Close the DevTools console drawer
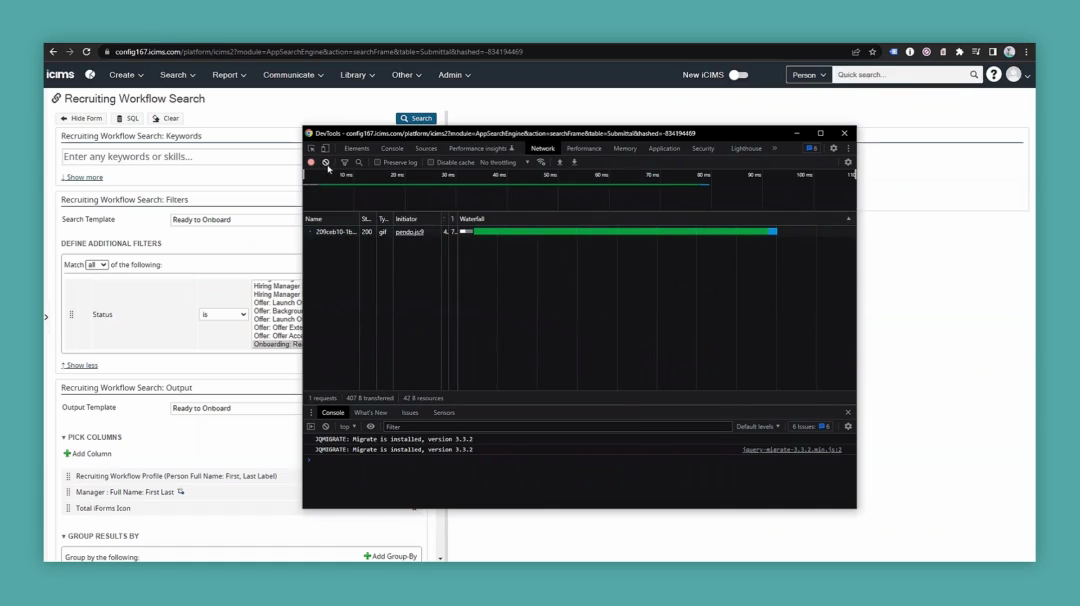 [848, 412]
